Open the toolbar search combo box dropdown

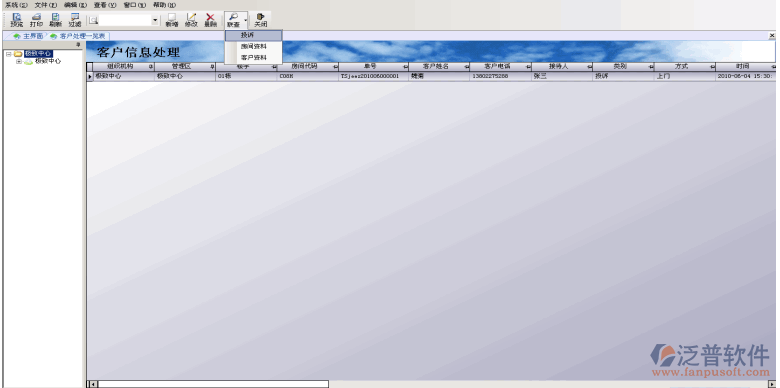tap(155, 20)
